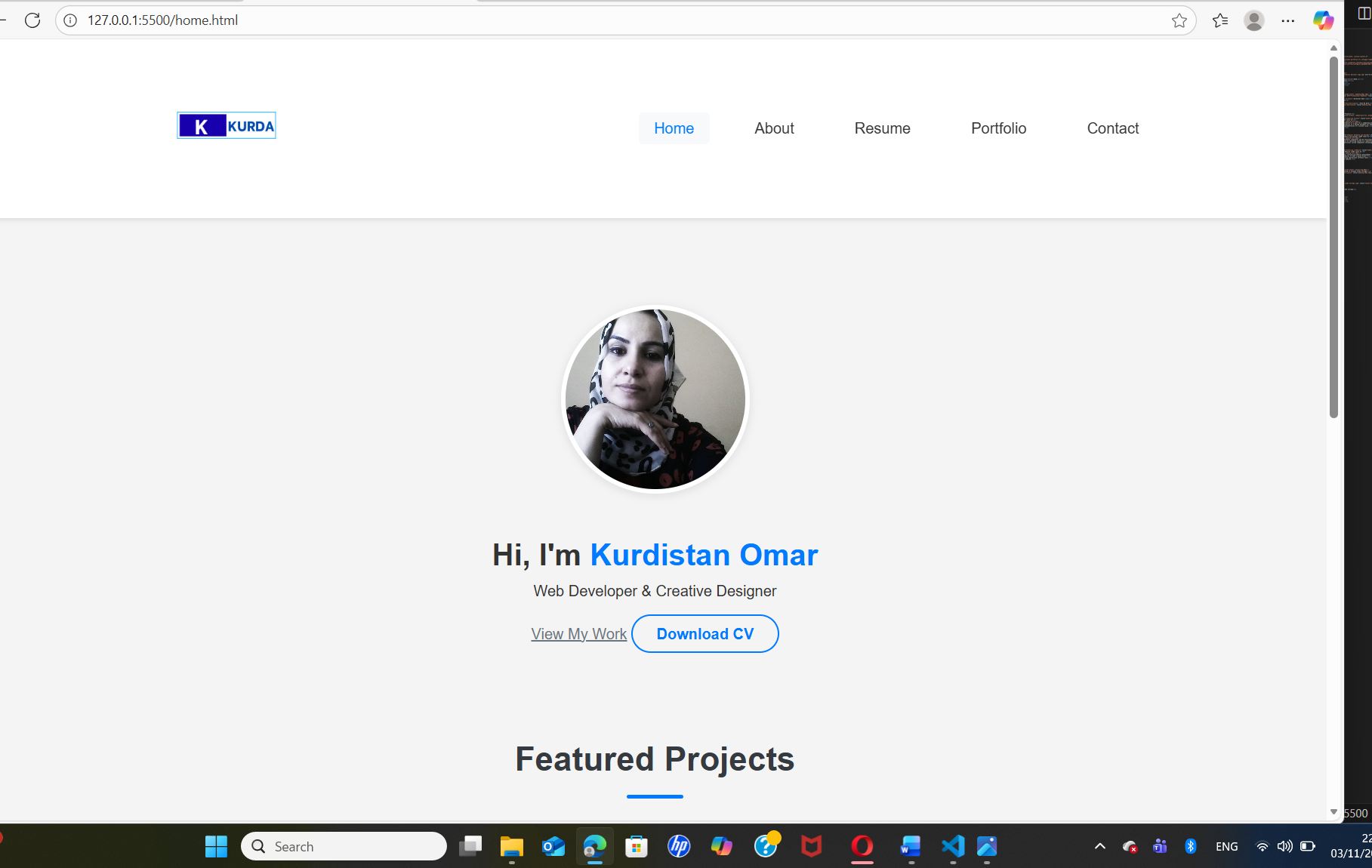The height and width of the screenshot is (868, 1372).
Task: Click the KURDA site logo
Action: [x=226, y=125]
